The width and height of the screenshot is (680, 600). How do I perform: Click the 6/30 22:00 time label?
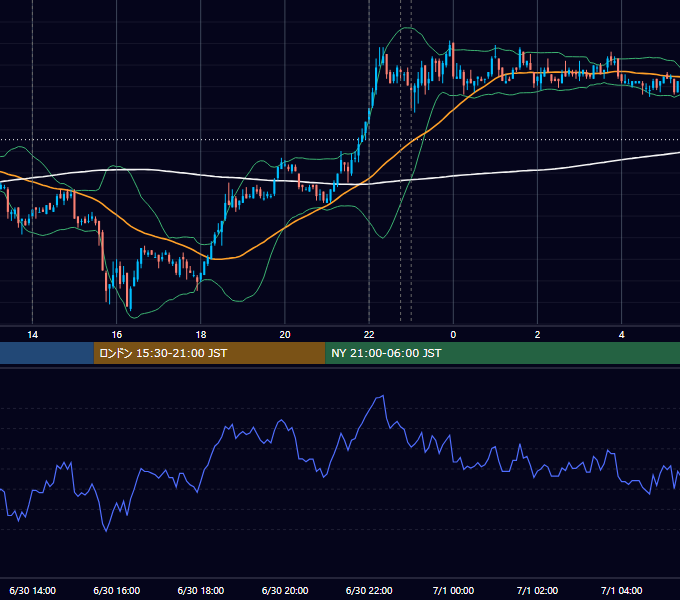coord(369,590)
